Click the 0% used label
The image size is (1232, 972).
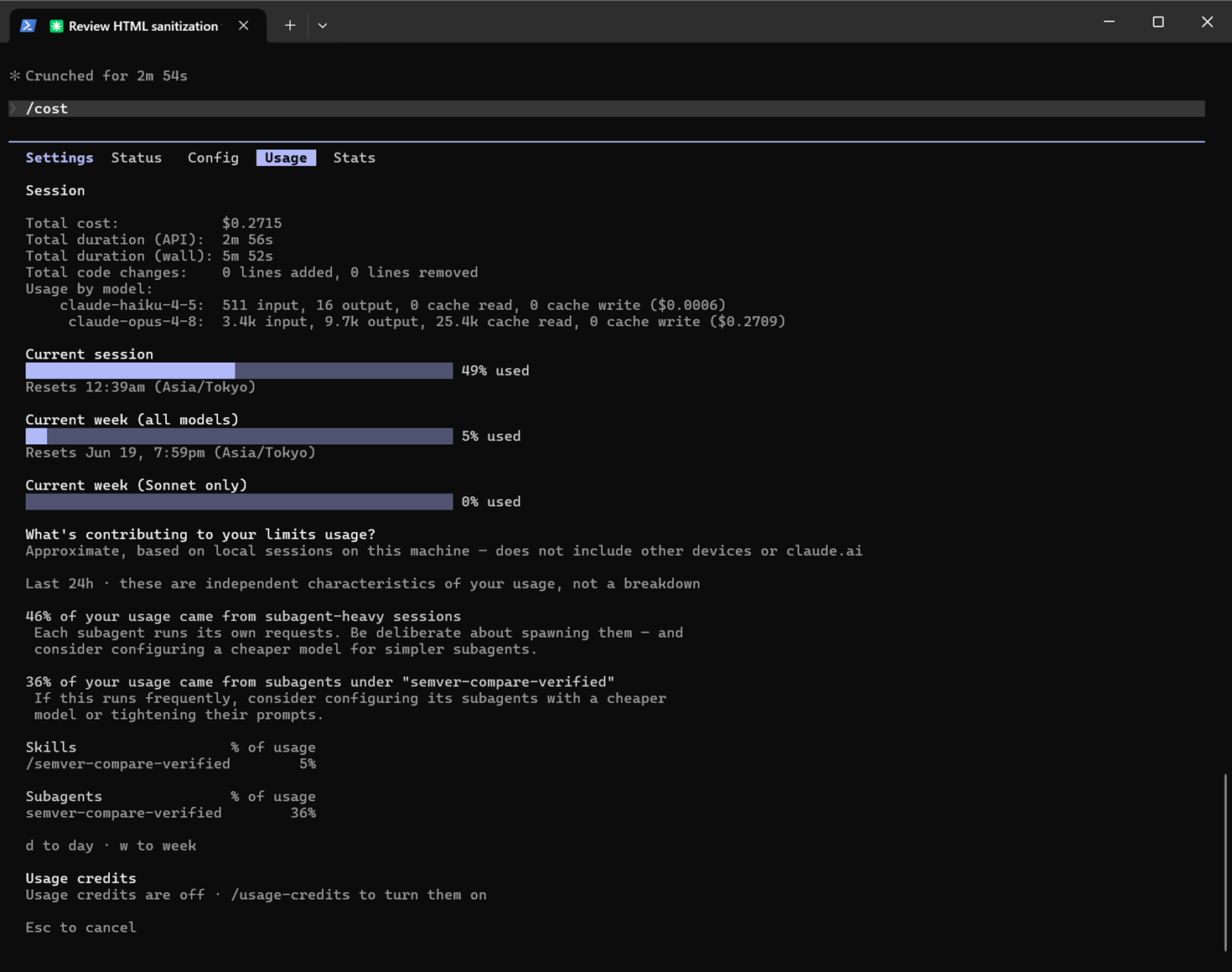click(491, 501)
